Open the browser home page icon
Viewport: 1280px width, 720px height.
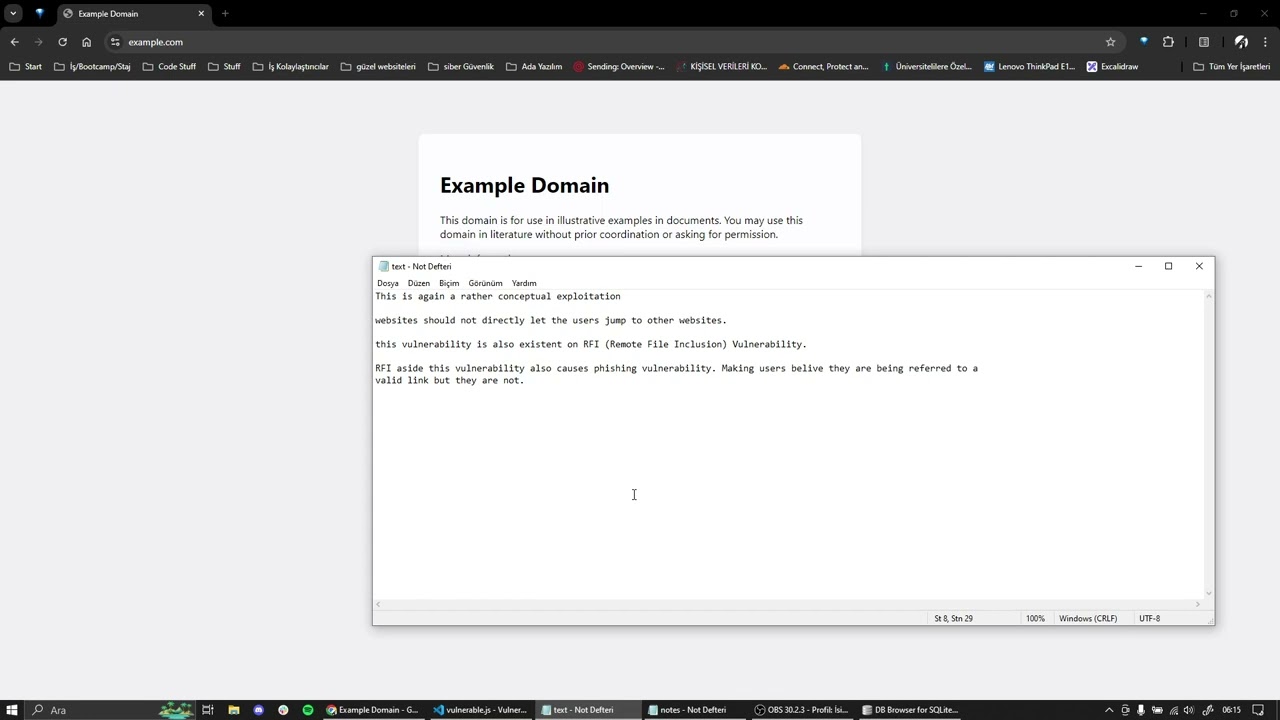point(86,42)
